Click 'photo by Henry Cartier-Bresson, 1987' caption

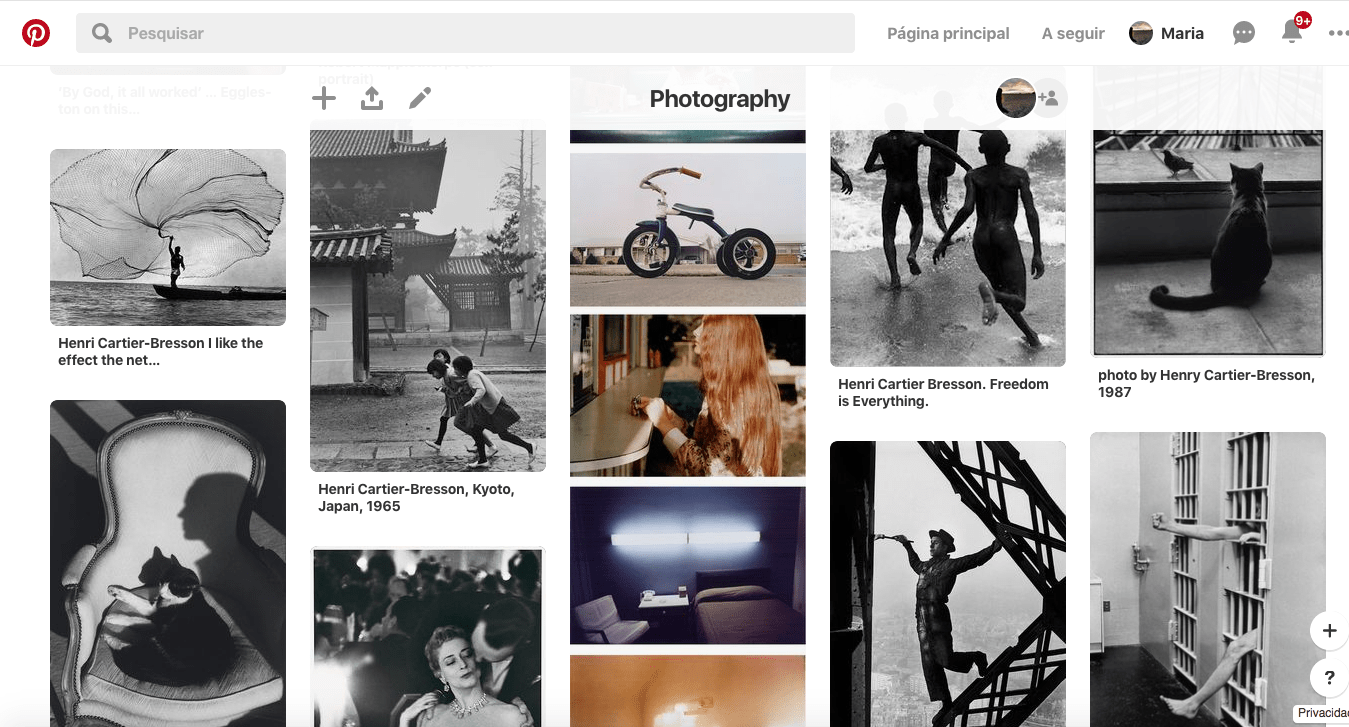(x=1206, y=384)
